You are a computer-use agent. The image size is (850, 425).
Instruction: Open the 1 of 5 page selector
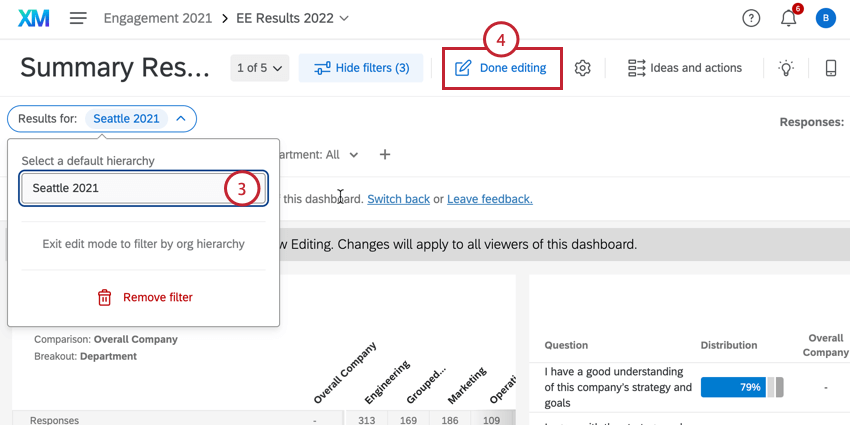[x=260, y=68]
